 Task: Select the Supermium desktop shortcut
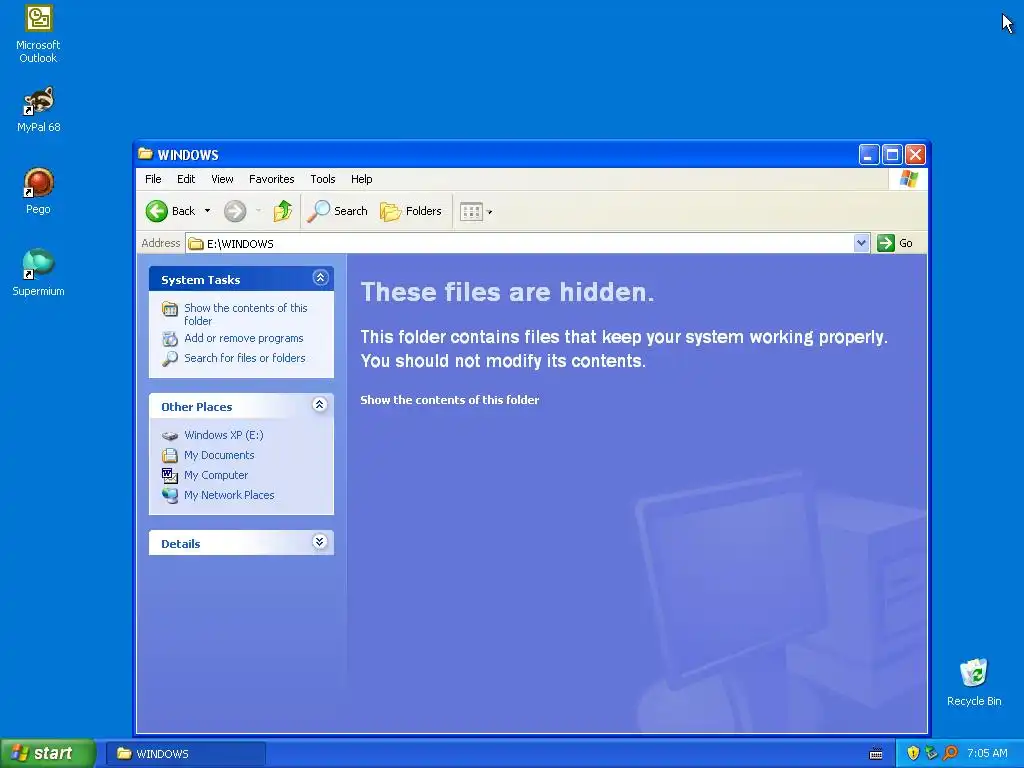[x=39, y=273]
